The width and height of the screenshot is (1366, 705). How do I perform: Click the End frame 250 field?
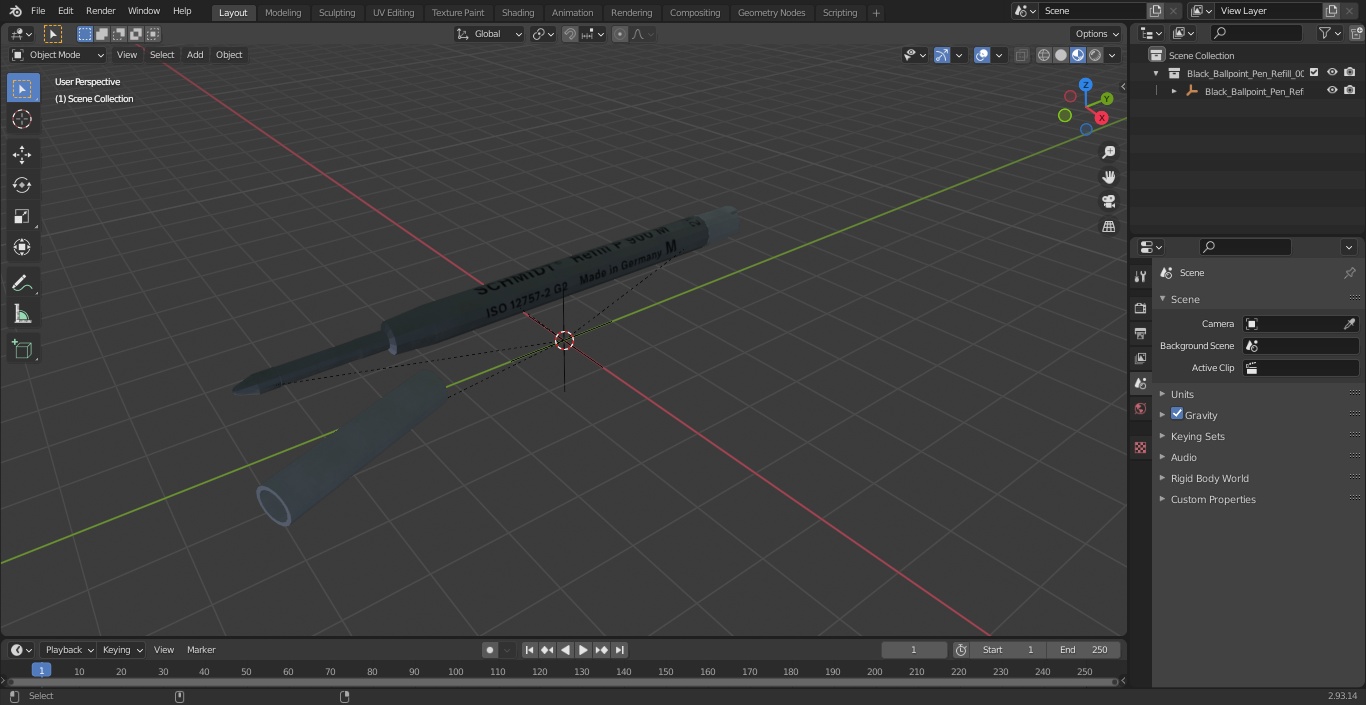(x=1084, y=650)
